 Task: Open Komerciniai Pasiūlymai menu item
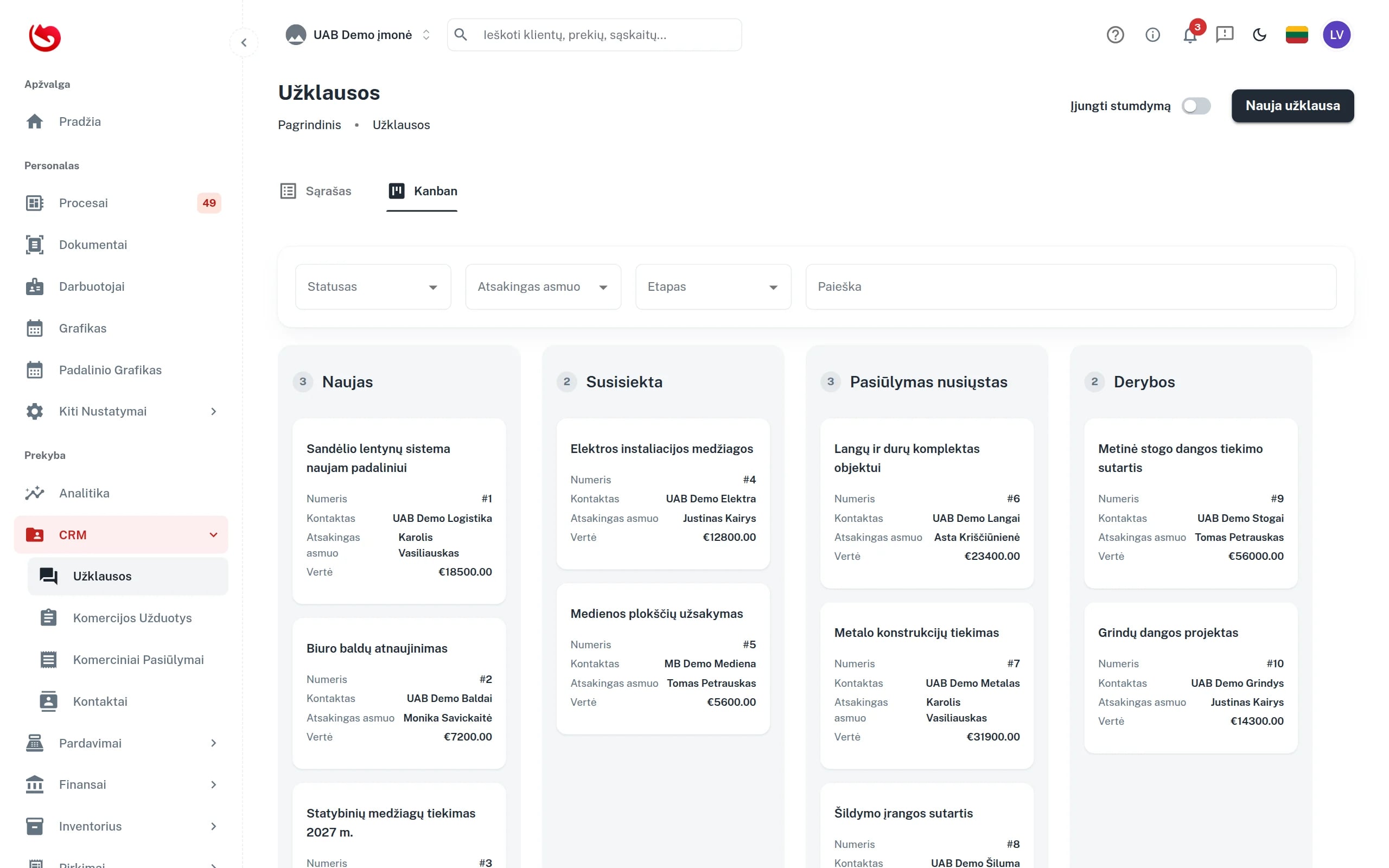click(x=128, y=660)
